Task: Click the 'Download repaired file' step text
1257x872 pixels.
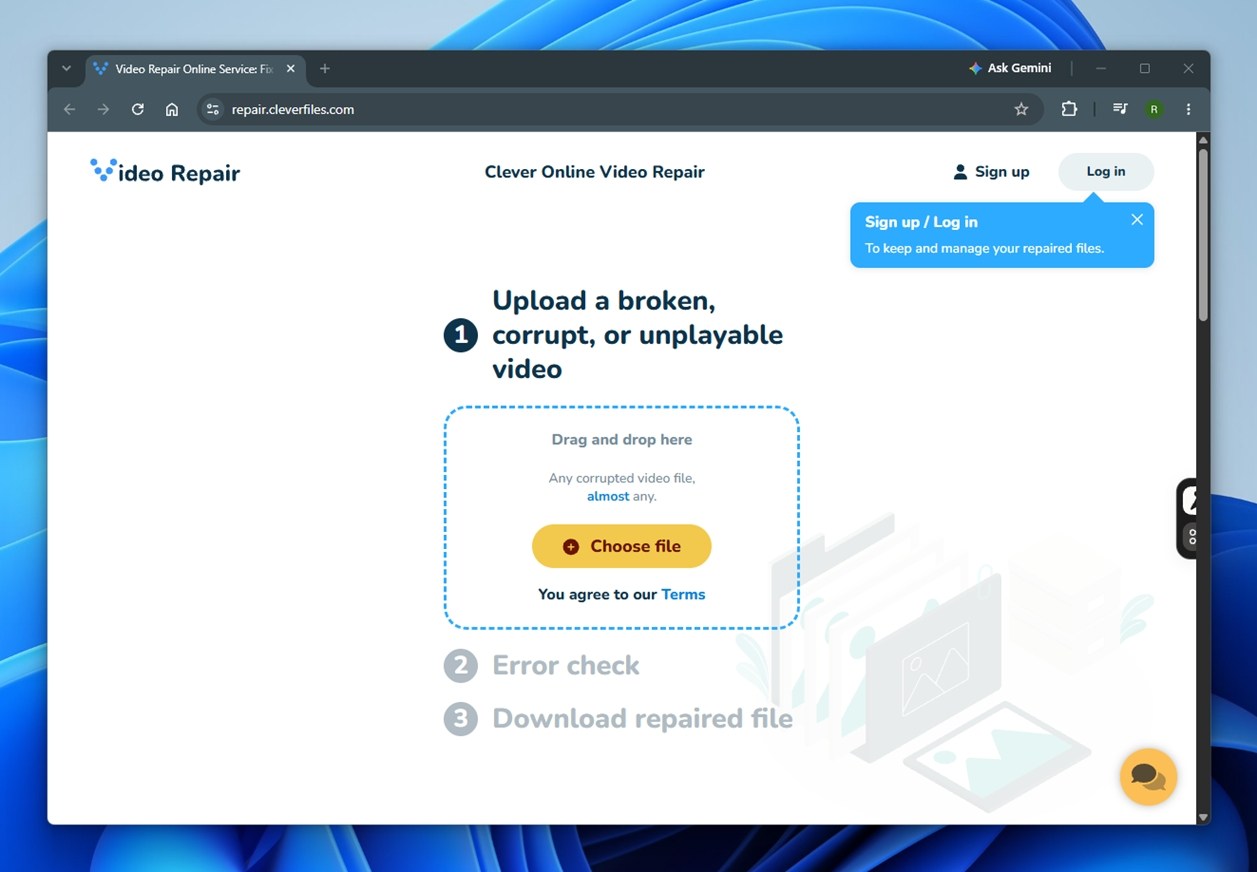Action: coord(642,718)
